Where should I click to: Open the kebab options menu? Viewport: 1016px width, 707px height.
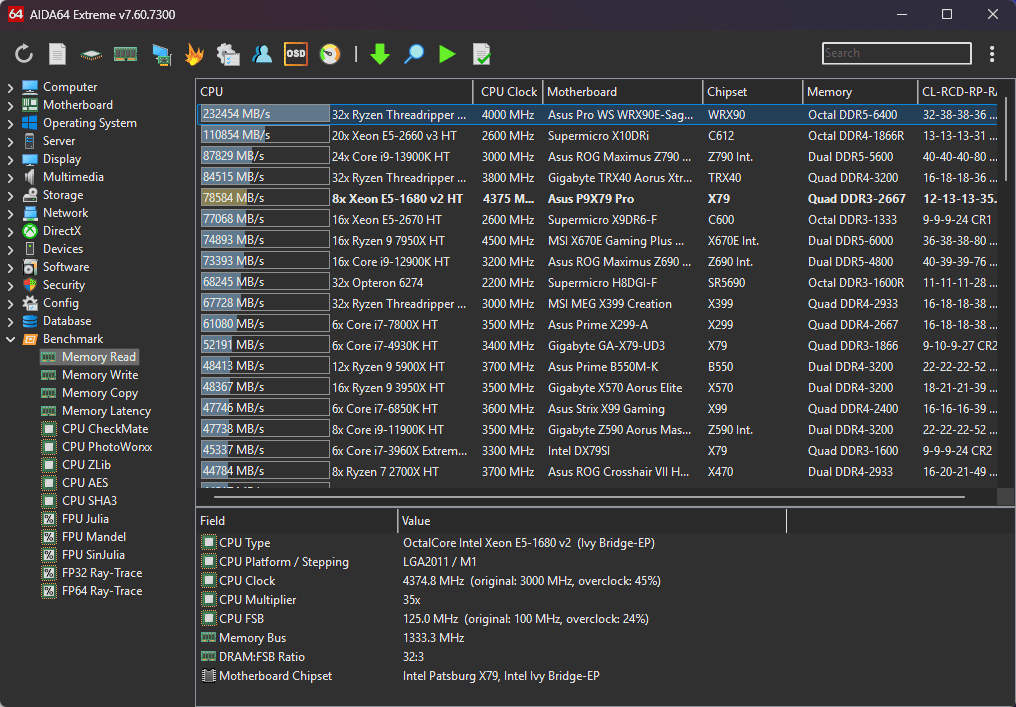[x=991, y=54]
